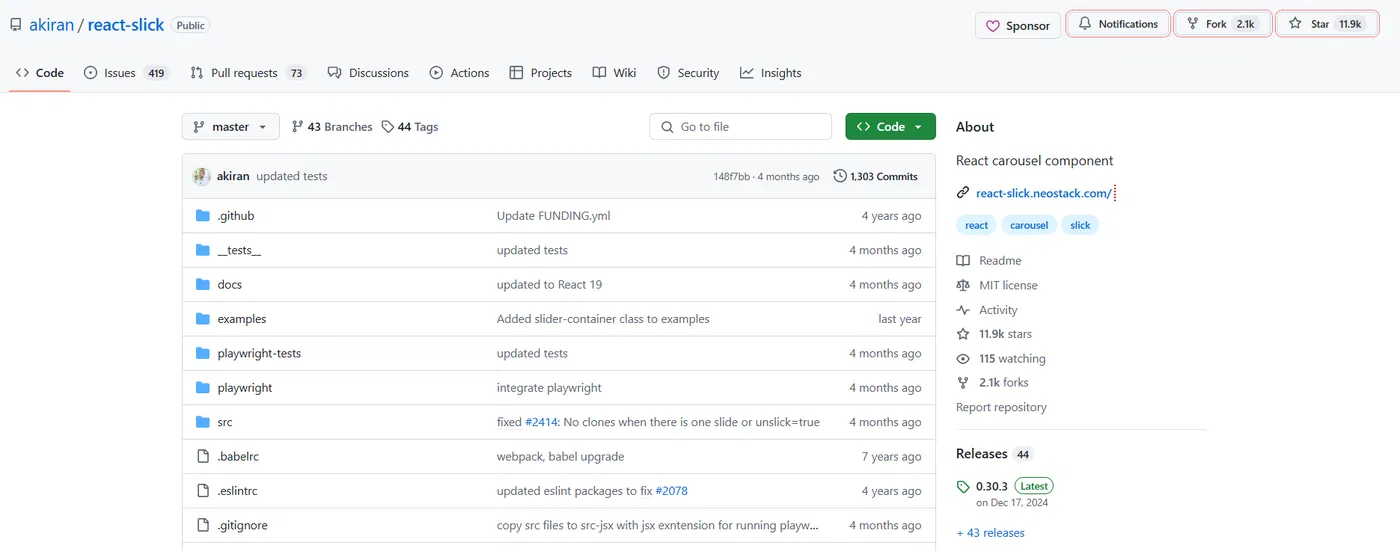Open the .github folder

click(x=236, y=216)
